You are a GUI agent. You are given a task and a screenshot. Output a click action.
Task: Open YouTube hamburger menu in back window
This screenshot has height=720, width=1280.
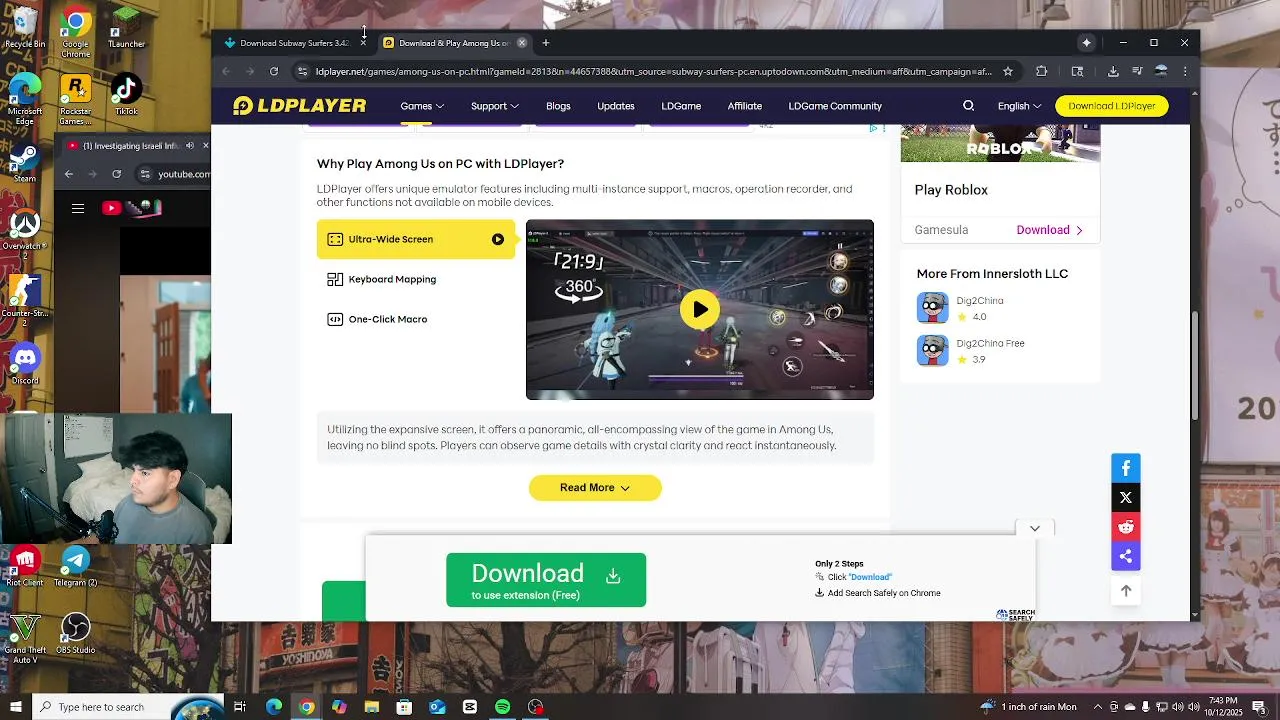(x=78, y=208)
